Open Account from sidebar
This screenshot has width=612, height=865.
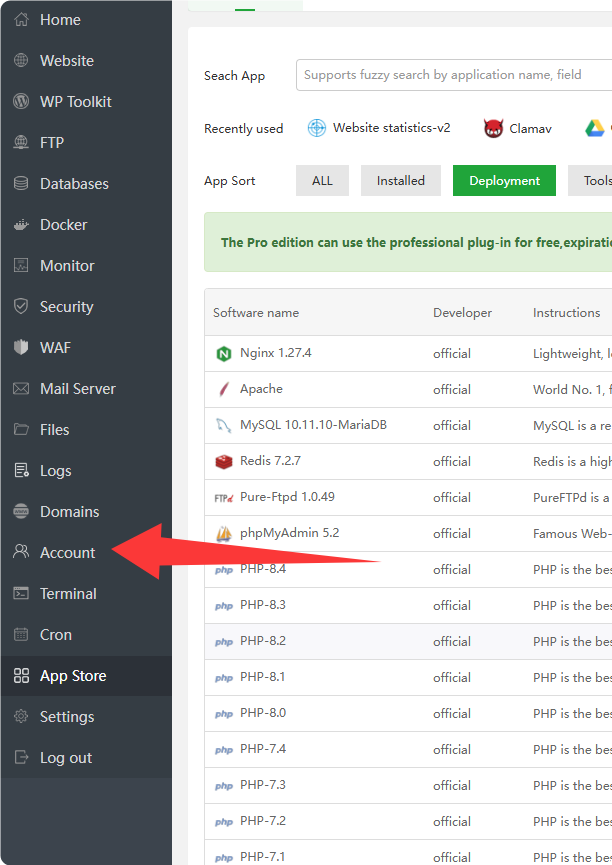click(x=86, y=552)
